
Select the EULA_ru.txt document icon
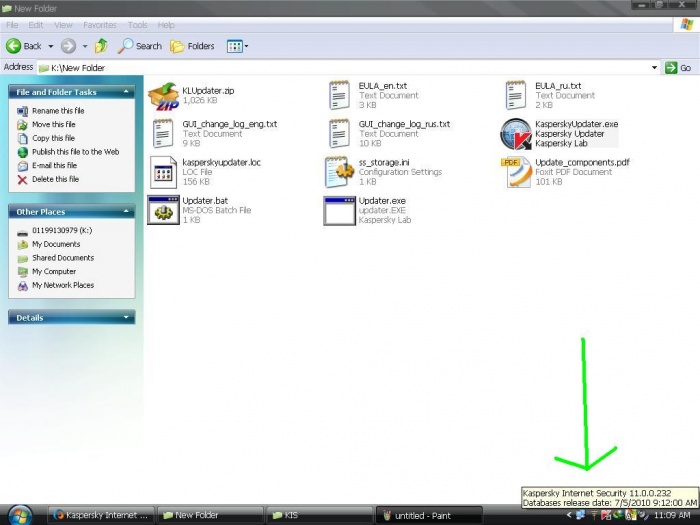click(x=516, y=95)
